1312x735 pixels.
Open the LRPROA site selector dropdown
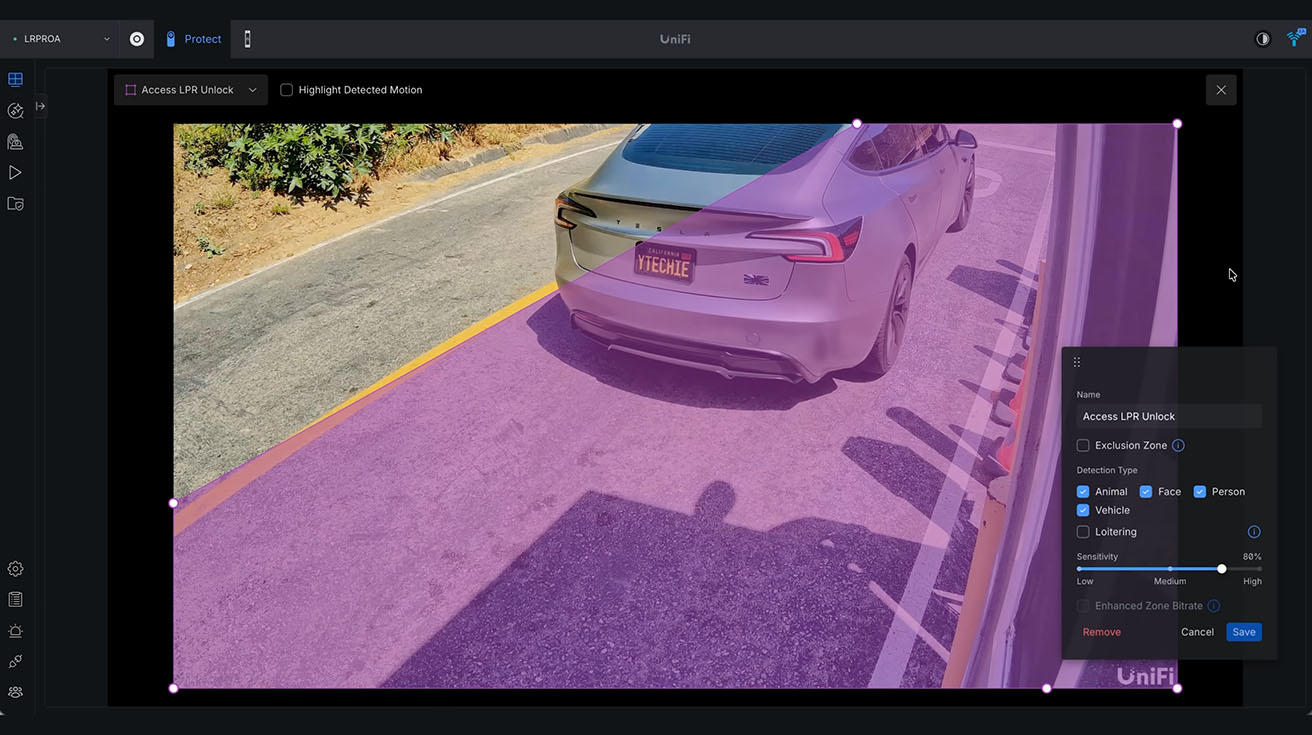pyautogui.click(x=61, y=39)
